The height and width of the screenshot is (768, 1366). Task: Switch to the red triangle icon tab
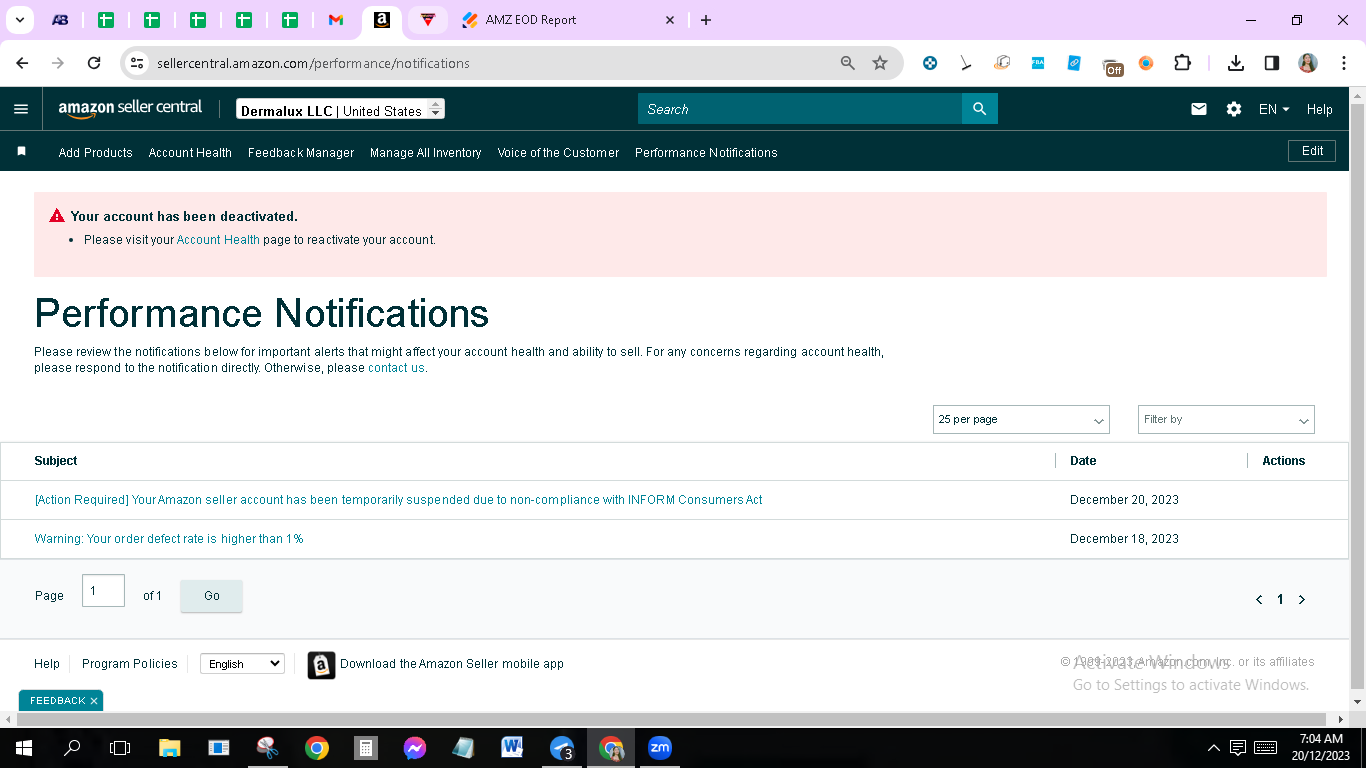coord(428,20)
